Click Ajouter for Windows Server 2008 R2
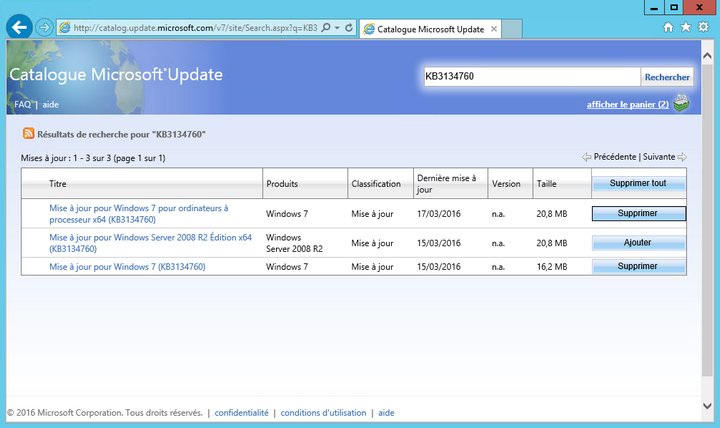This screenshot has height=428, width=720. tap(638, 242)
